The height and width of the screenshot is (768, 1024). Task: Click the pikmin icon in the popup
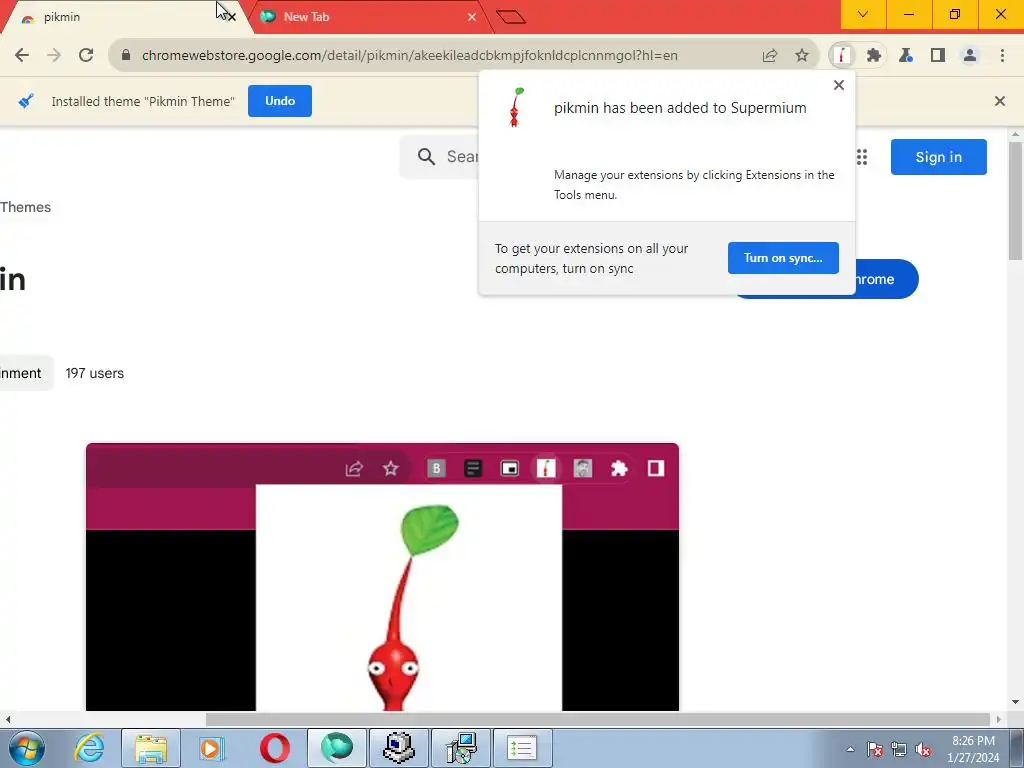[515, 107]
